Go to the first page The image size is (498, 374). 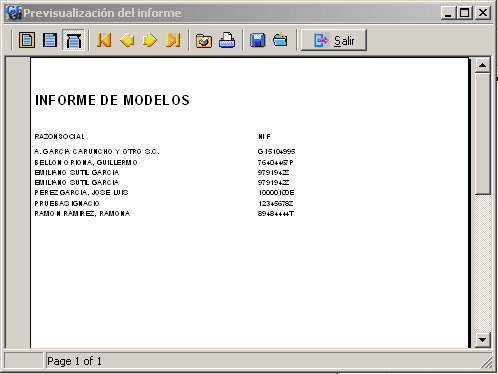(104, 40)
